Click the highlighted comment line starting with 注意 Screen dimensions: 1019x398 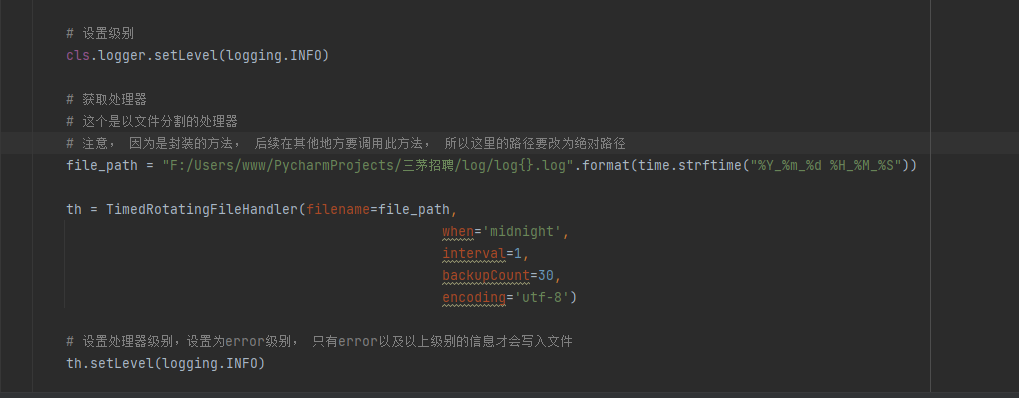[x=346, y=143]
